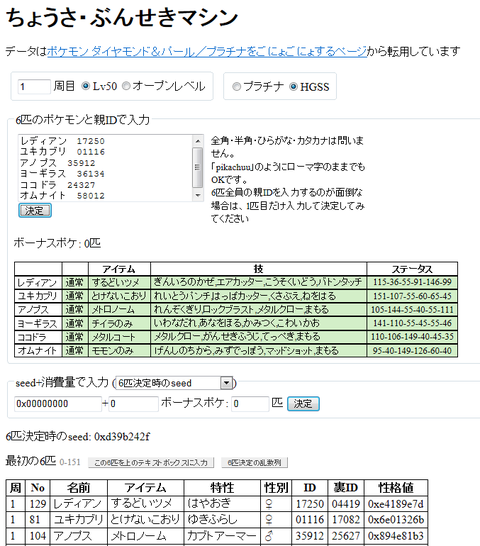Click アノプス name in the green table

(x=38, y=310)
